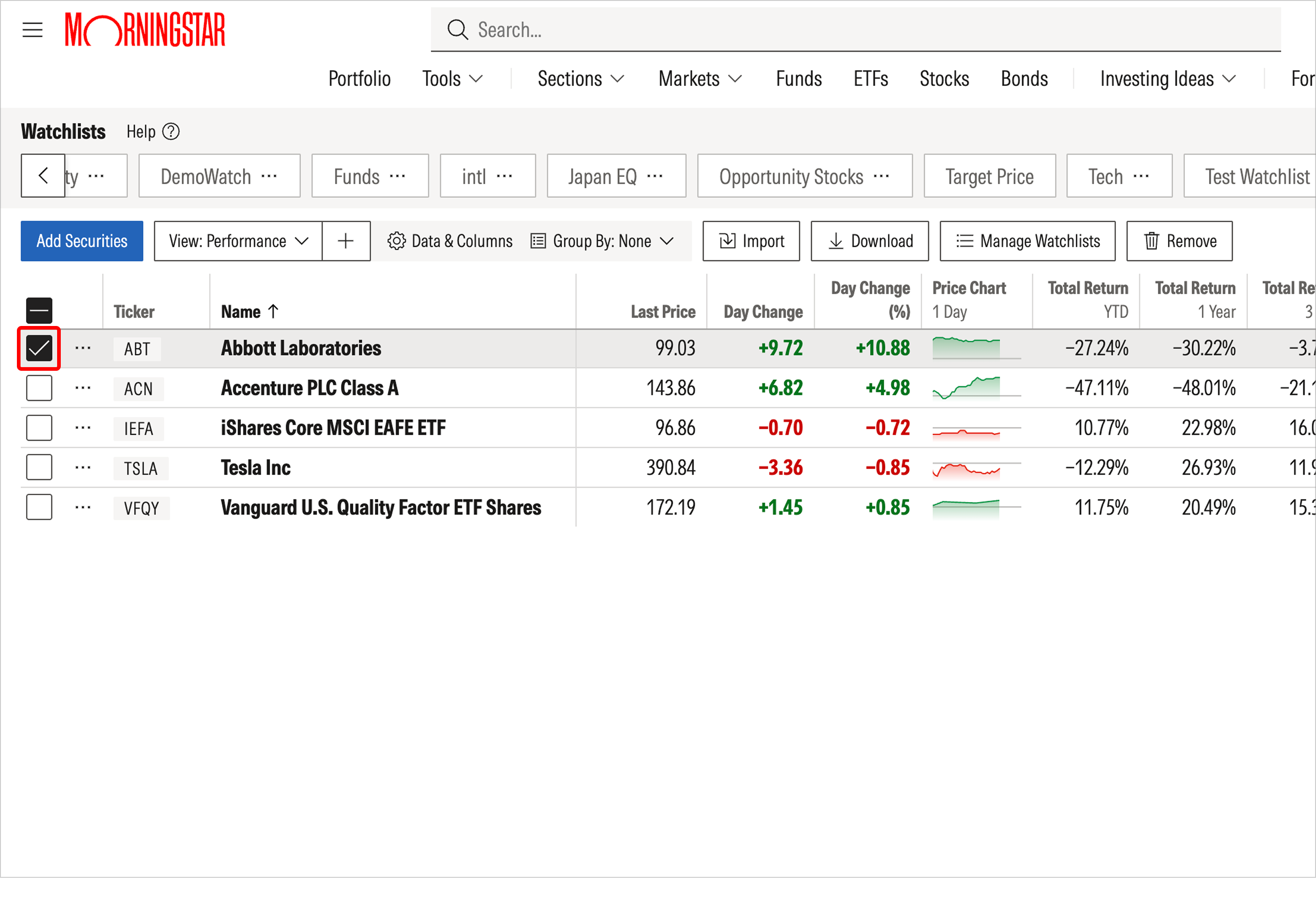Switch to the Target Price watchlist tab
This screenshot has width=1316, height=897.
coord(989,176)
